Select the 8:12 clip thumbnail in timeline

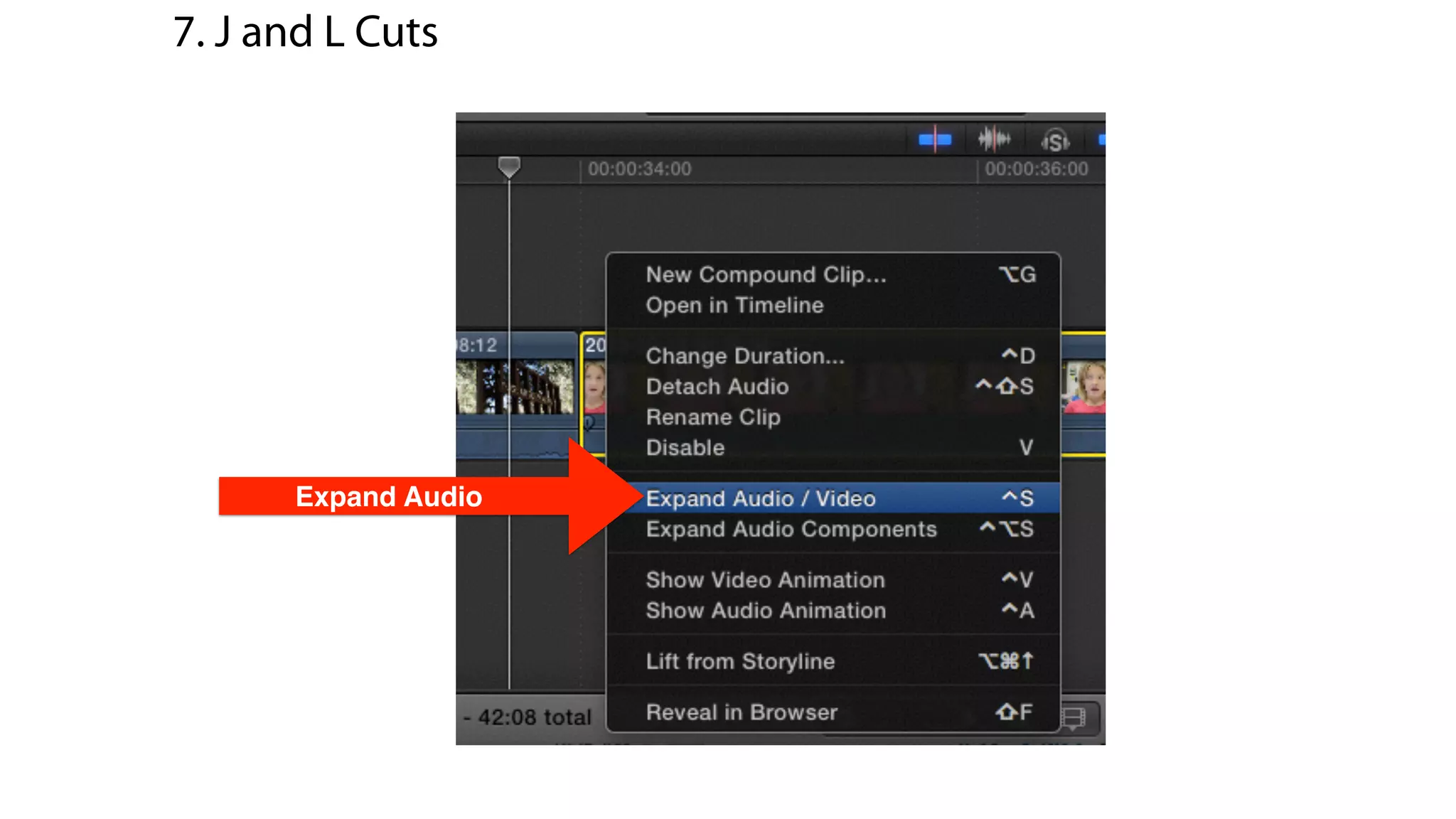[x=515, y=387]
